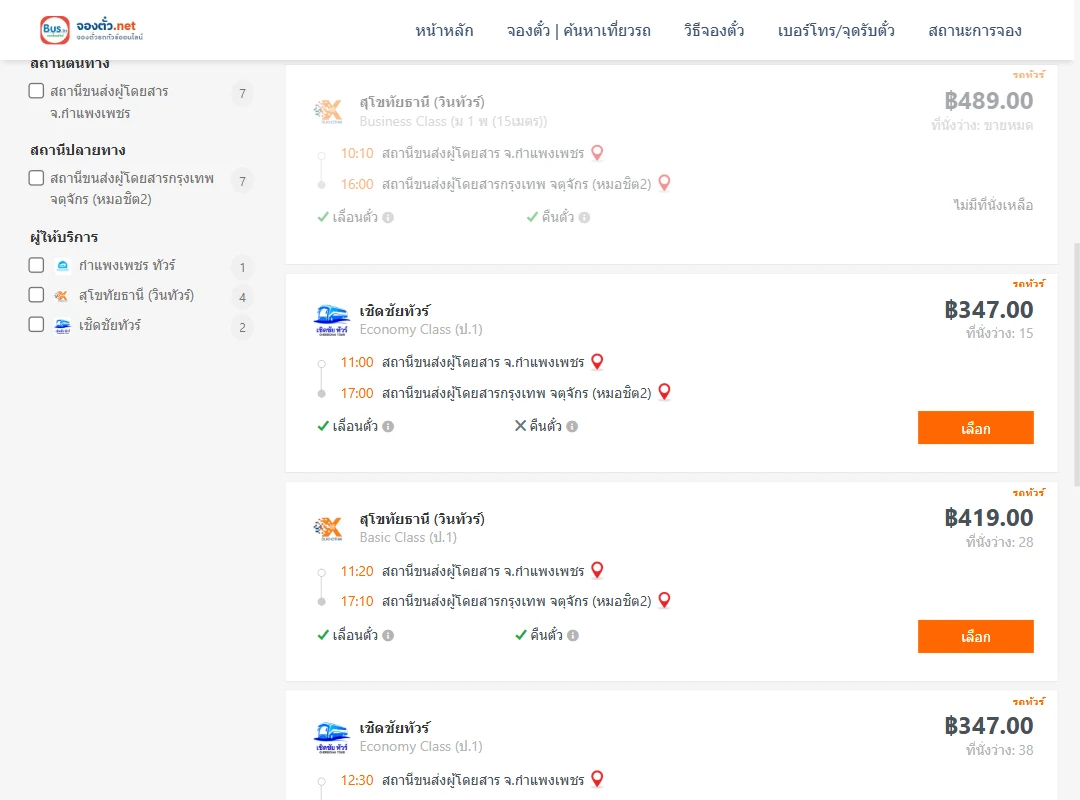This screenshot has width=1080, height=800.
Task: Click the ฿489.00 price
Action: [988, 101]
